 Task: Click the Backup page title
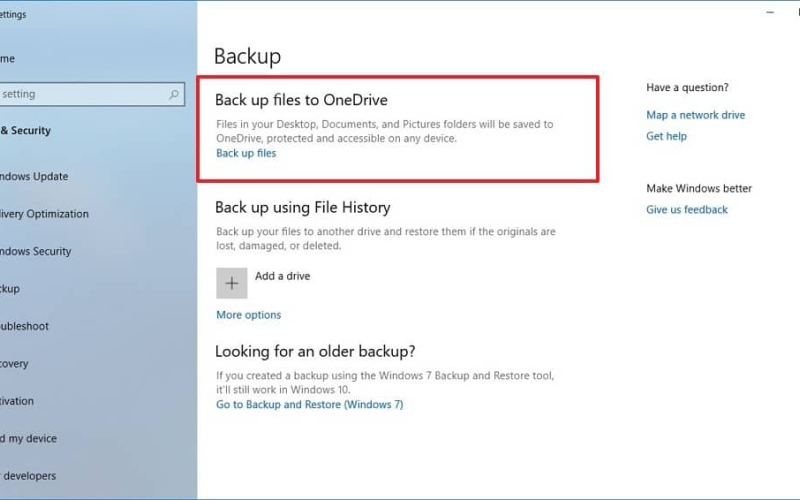click(247, 56)
